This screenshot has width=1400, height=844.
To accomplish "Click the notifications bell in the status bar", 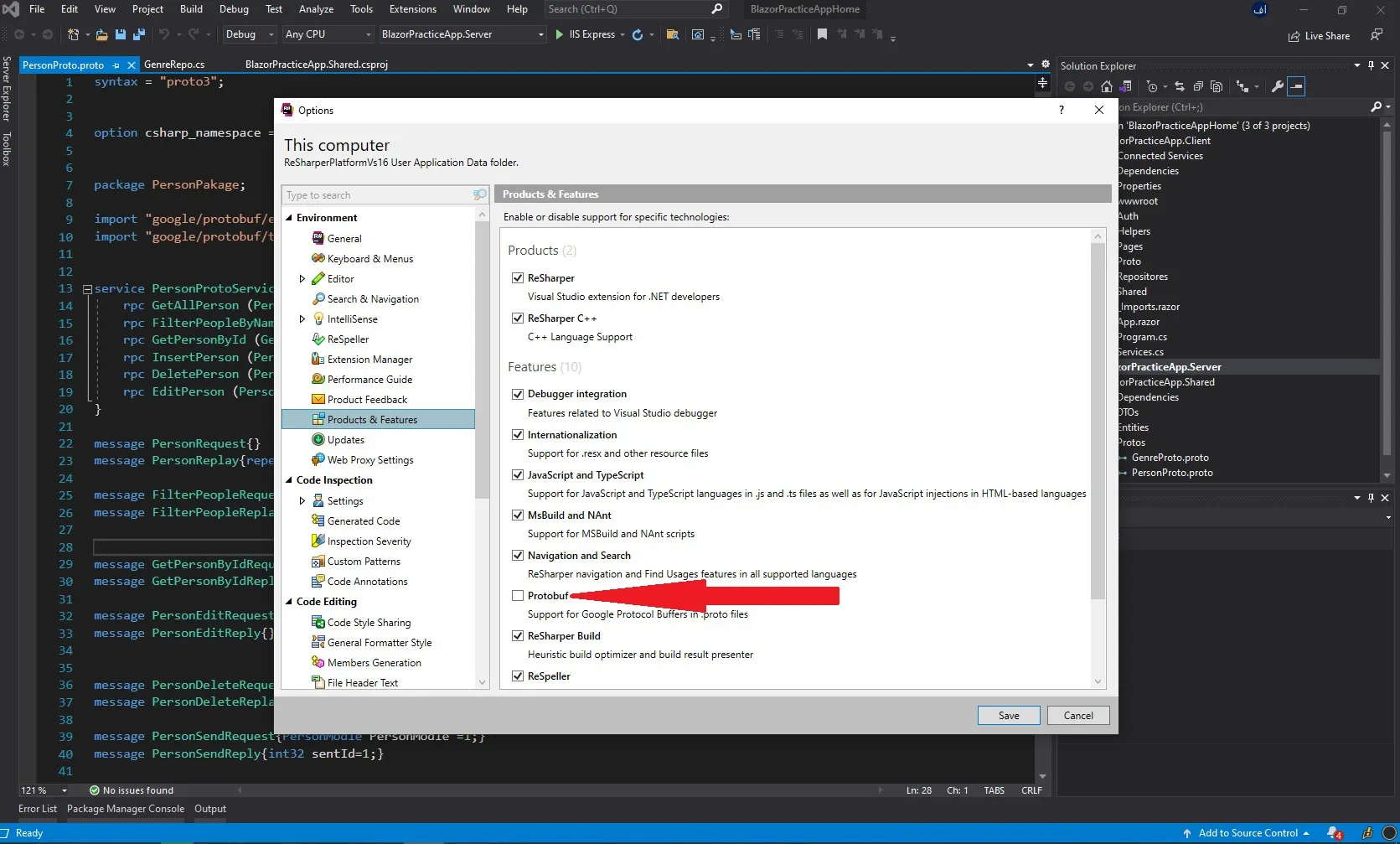I will pyautogui.click(x=1334, y=833).
